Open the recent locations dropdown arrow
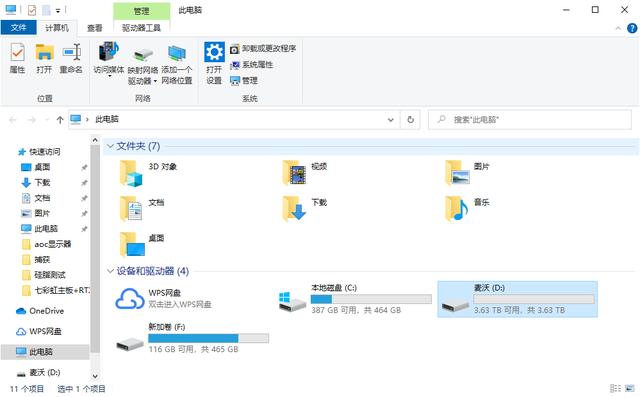 point(47,120)
